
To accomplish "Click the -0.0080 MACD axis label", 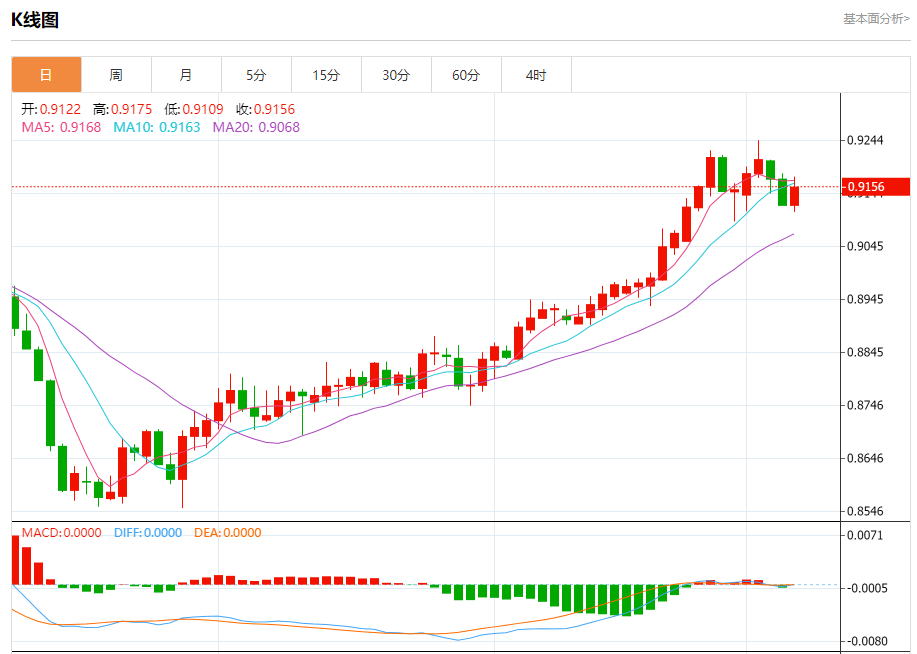I will [866, 642].
